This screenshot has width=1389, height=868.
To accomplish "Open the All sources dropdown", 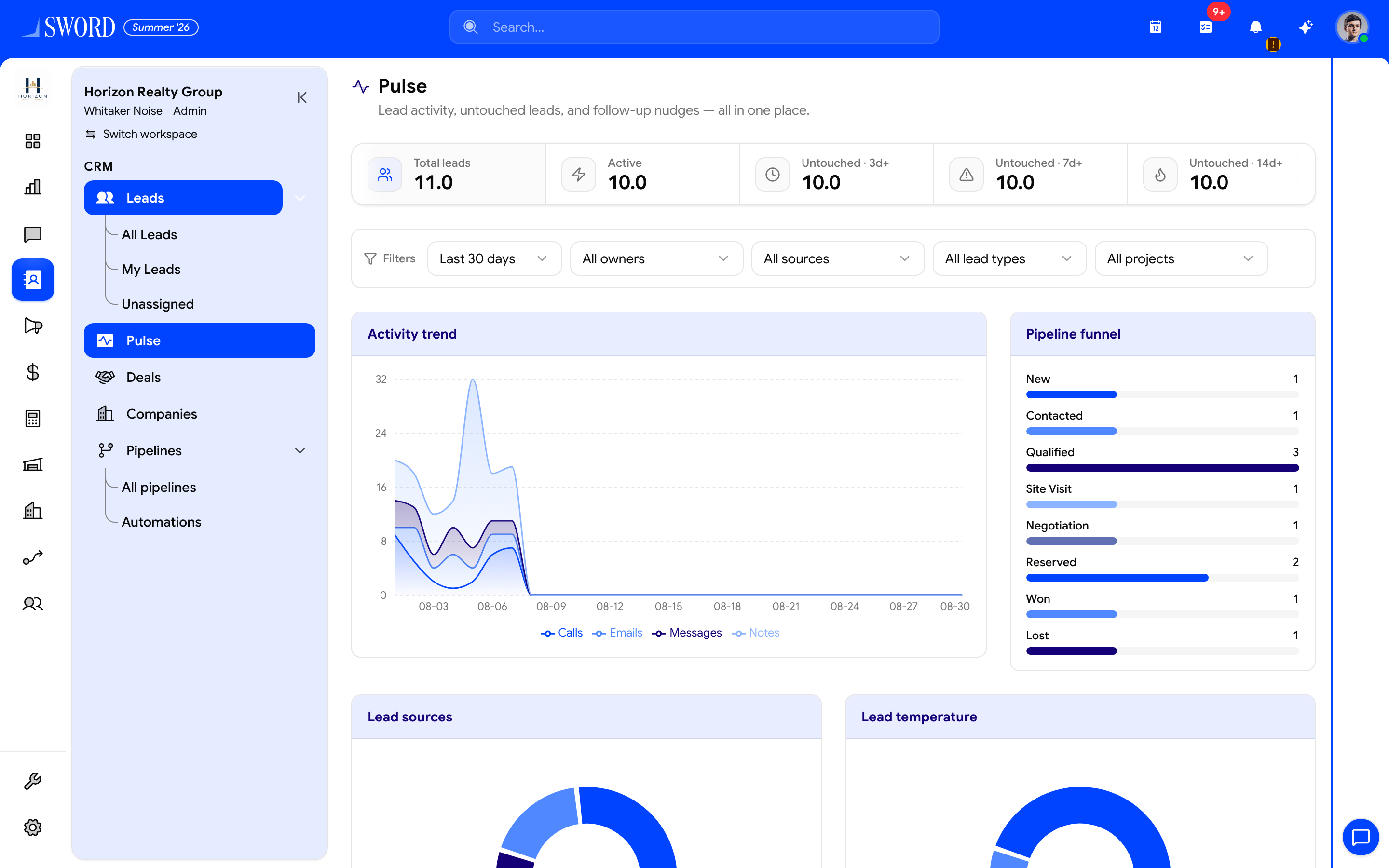I will 838,258.
